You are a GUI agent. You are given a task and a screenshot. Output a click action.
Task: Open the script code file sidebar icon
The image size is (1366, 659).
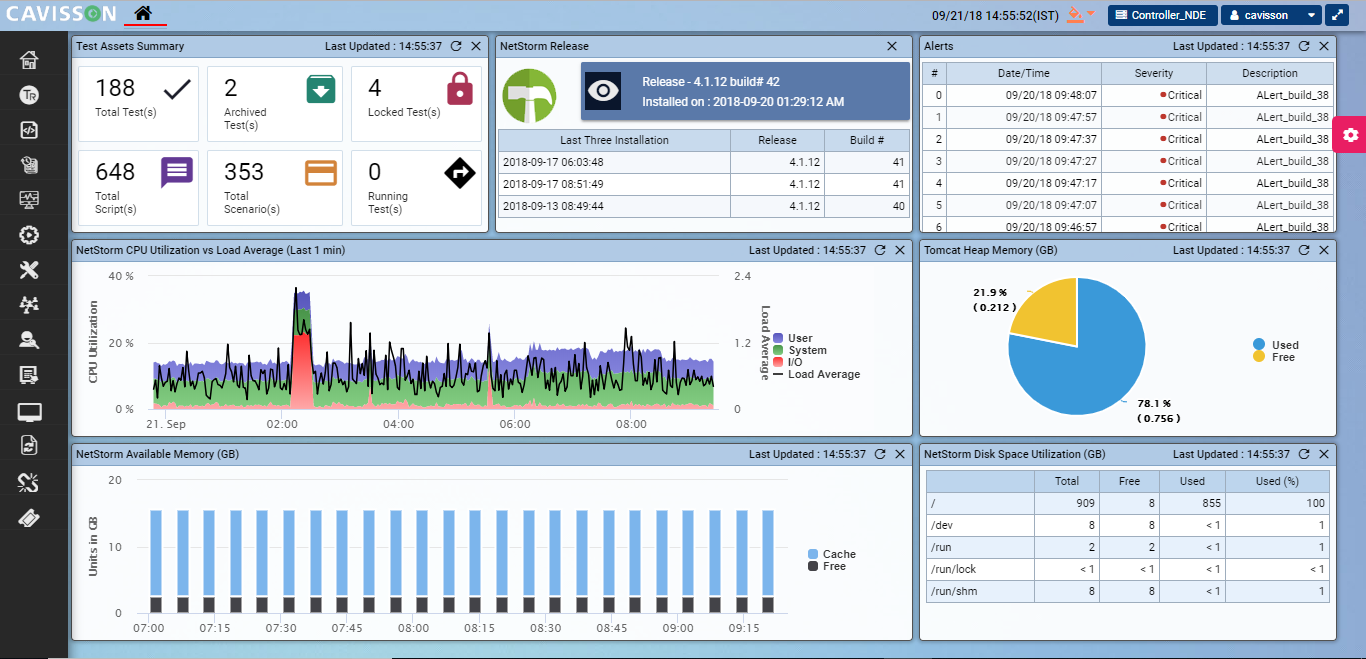(x=29, y=130)
